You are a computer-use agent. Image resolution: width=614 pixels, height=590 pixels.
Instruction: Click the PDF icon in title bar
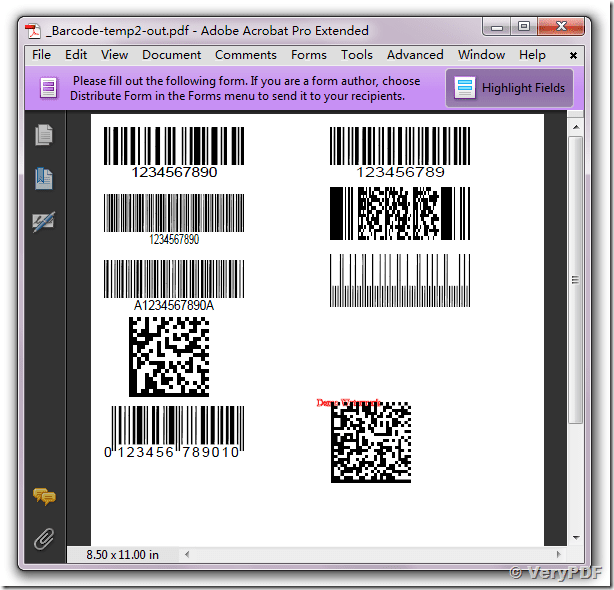[33, 31]
